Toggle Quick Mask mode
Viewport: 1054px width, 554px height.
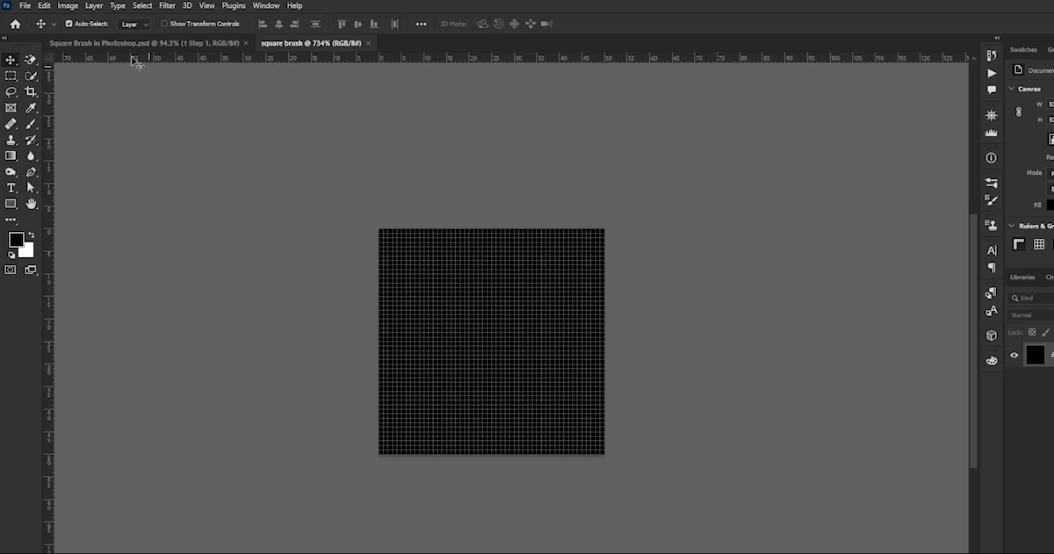pos(10,270)
